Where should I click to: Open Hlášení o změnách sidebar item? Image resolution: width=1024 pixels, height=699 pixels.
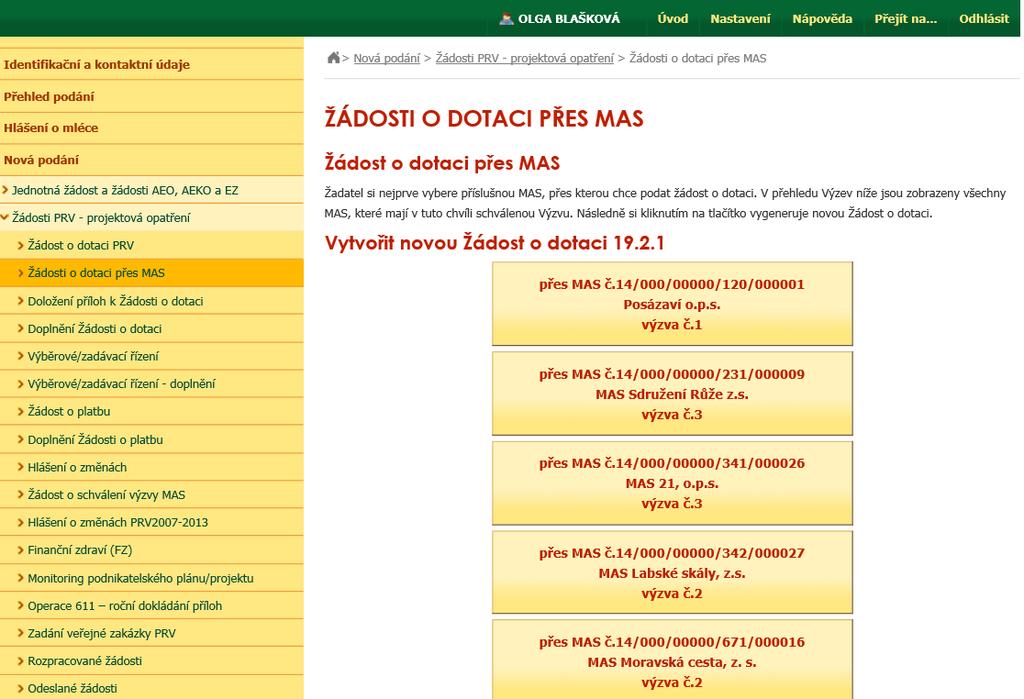point(152,467)
